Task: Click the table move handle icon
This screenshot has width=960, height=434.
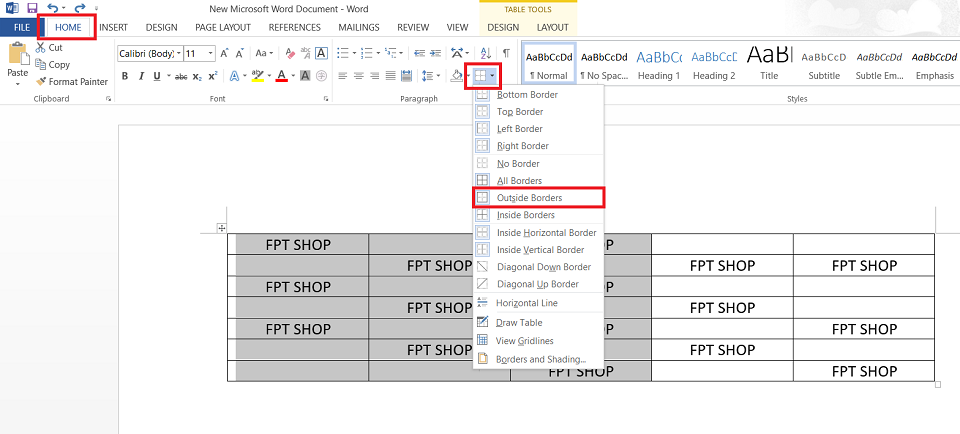Action: 222,228
